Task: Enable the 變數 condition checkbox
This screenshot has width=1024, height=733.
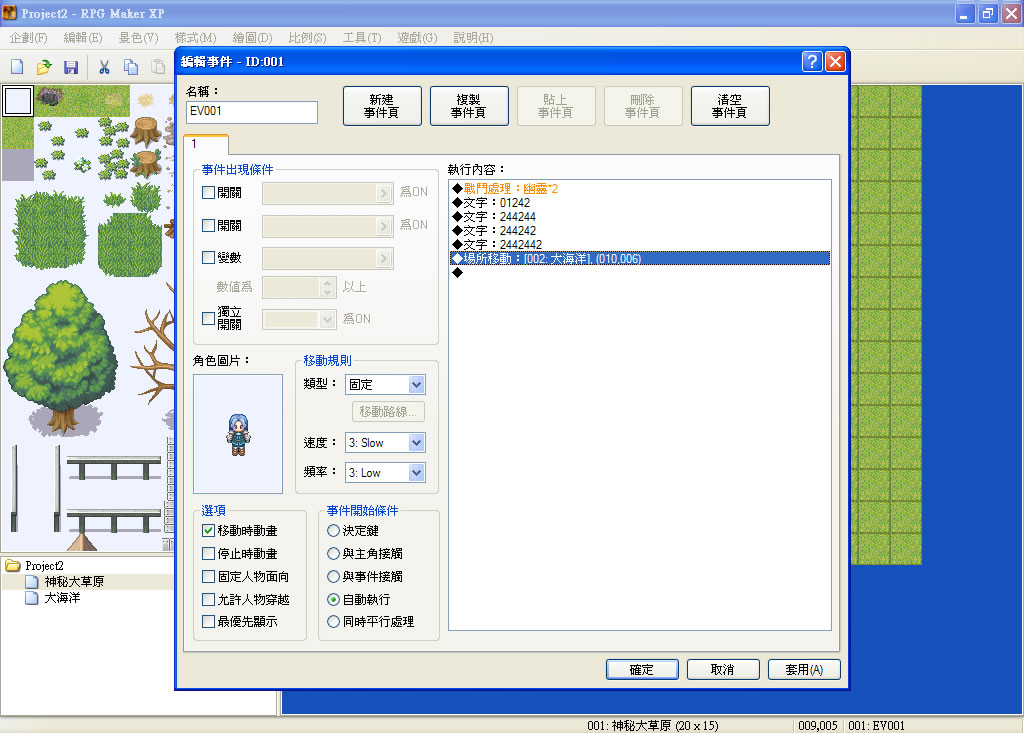Action: 208,257
